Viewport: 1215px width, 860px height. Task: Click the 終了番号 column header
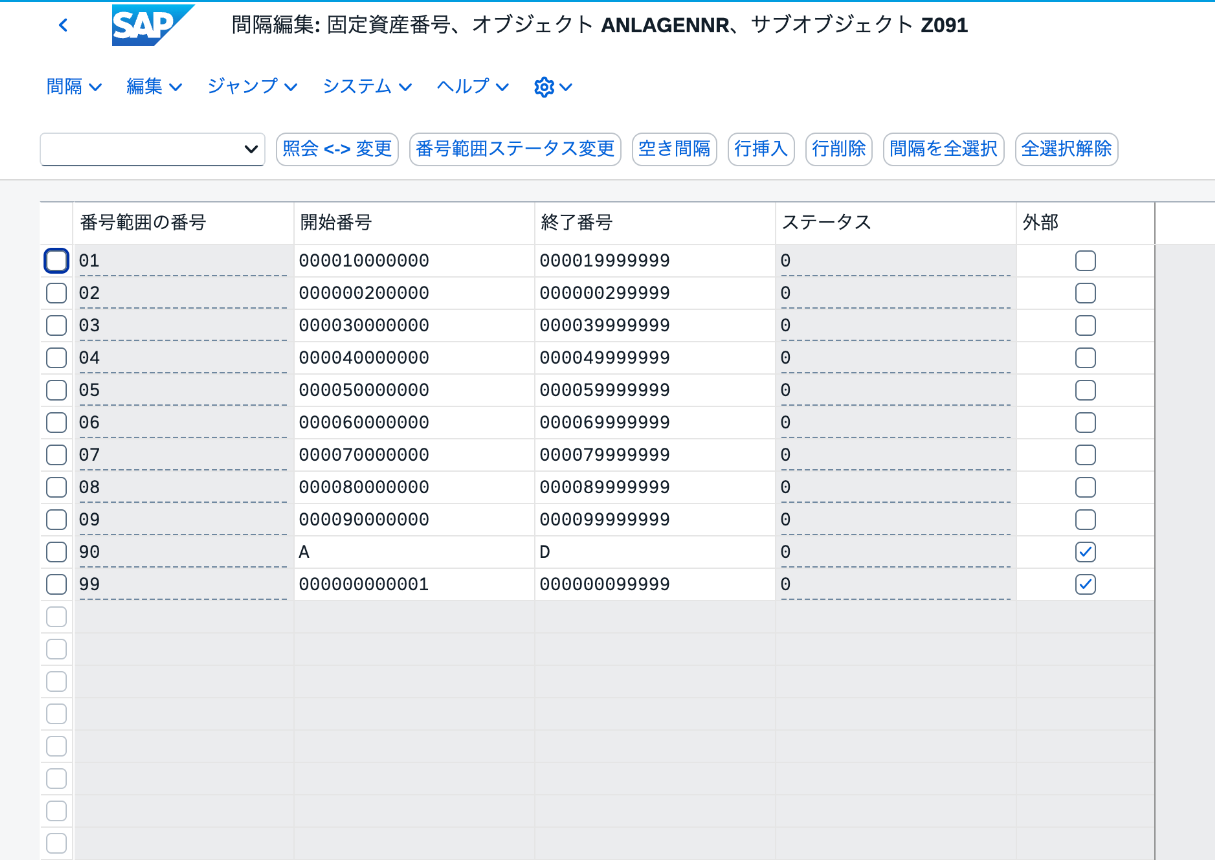[x=655, y=223]
